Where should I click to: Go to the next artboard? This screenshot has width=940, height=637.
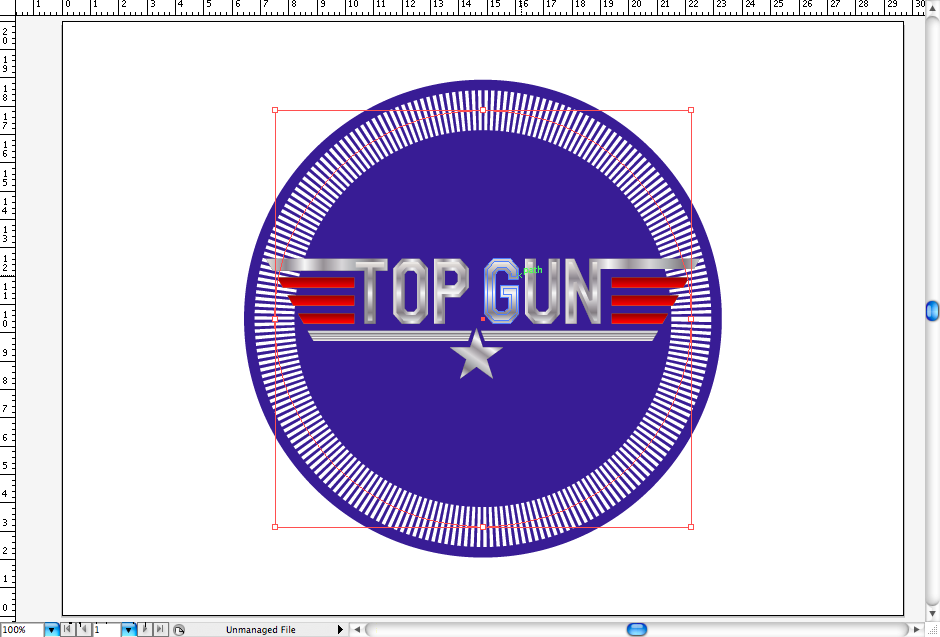(146, 630)
